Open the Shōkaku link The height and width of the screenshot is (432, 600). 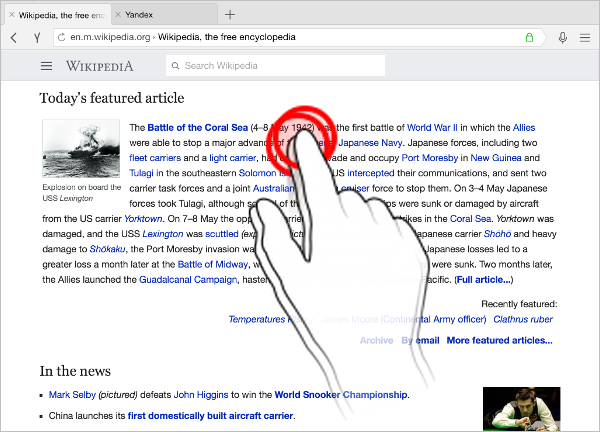(x=107, y=249)
